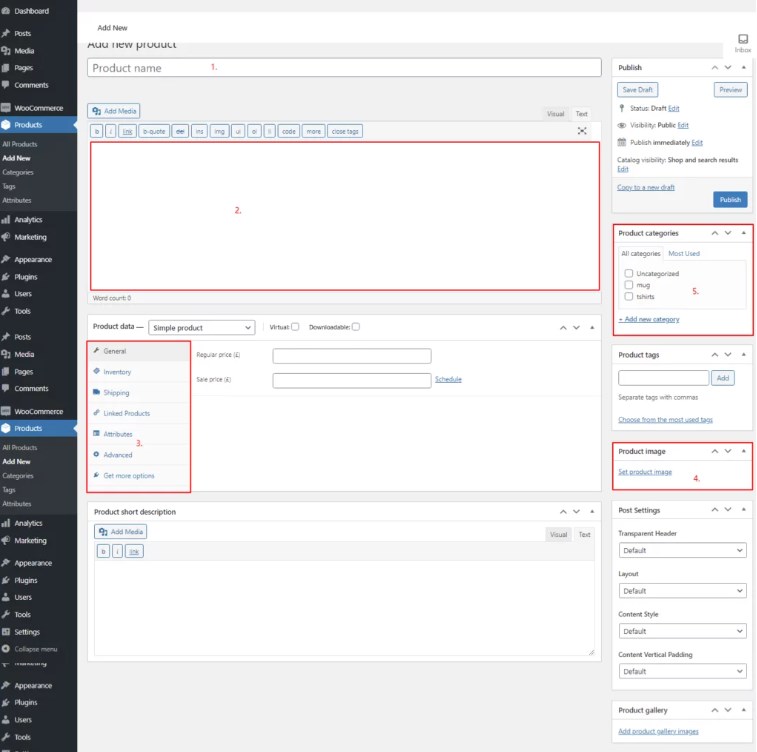Select Linked Products in the Product data panel
The image size is (757, 752).
point(126,413)
